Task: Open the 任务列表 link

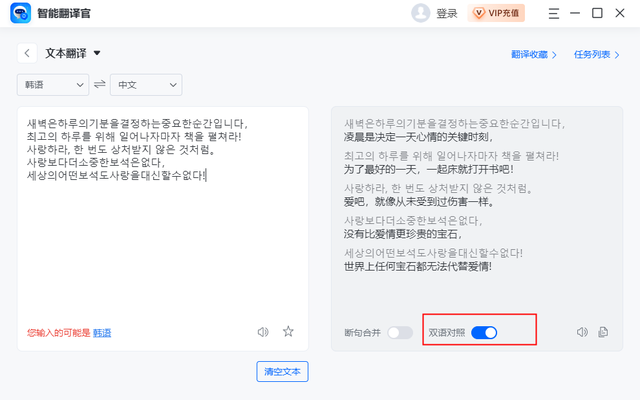Action: (596, 55)
